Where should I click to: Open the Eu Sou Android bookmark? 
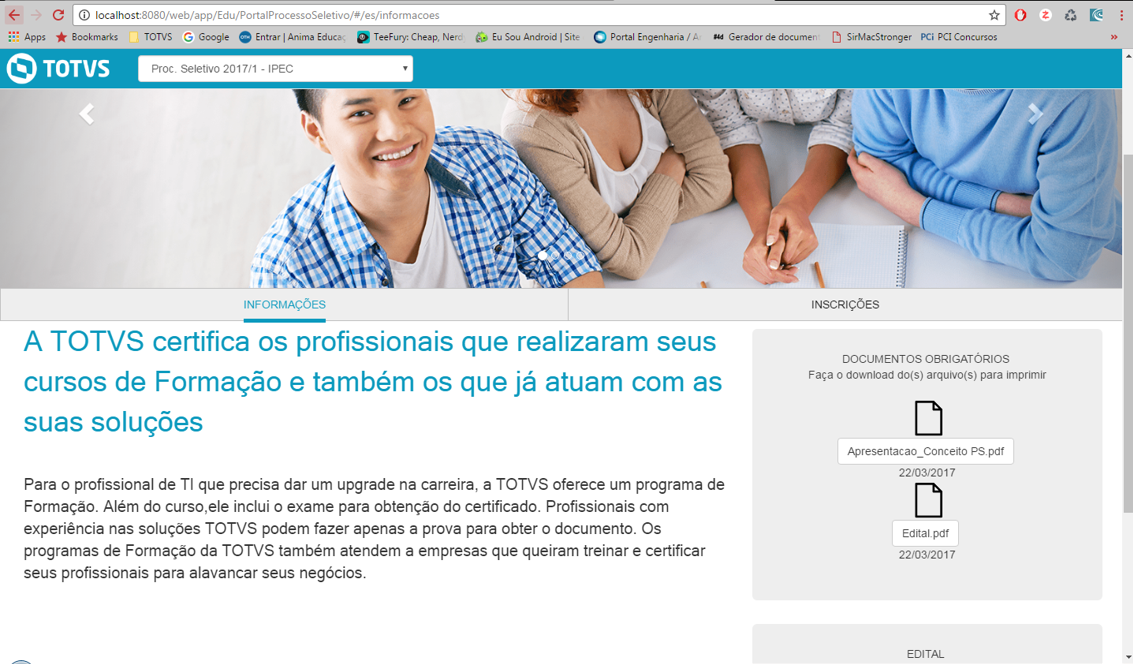tap(527, 37)
